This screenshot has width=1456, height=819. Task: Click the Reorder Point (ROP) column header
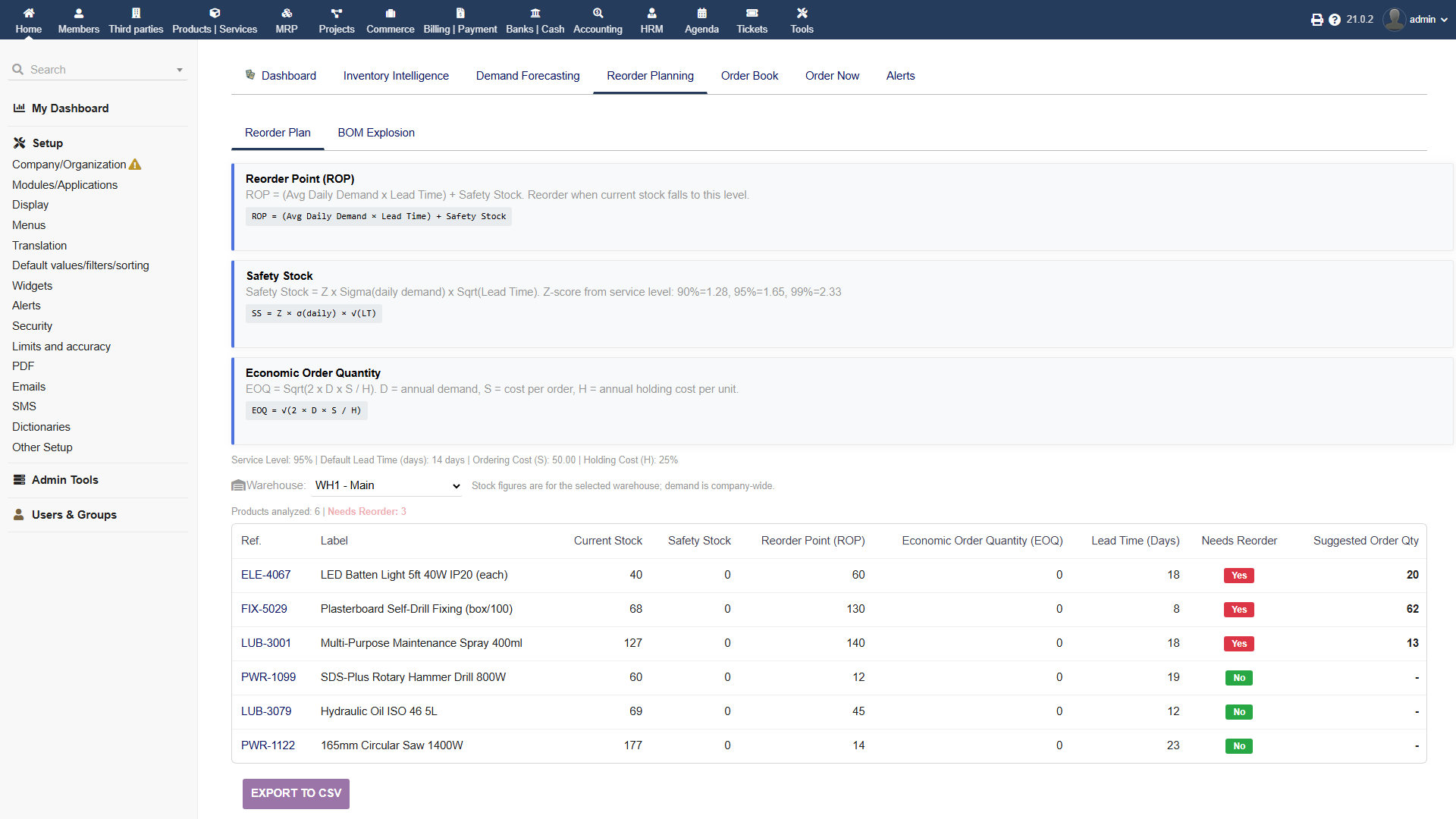813,541
